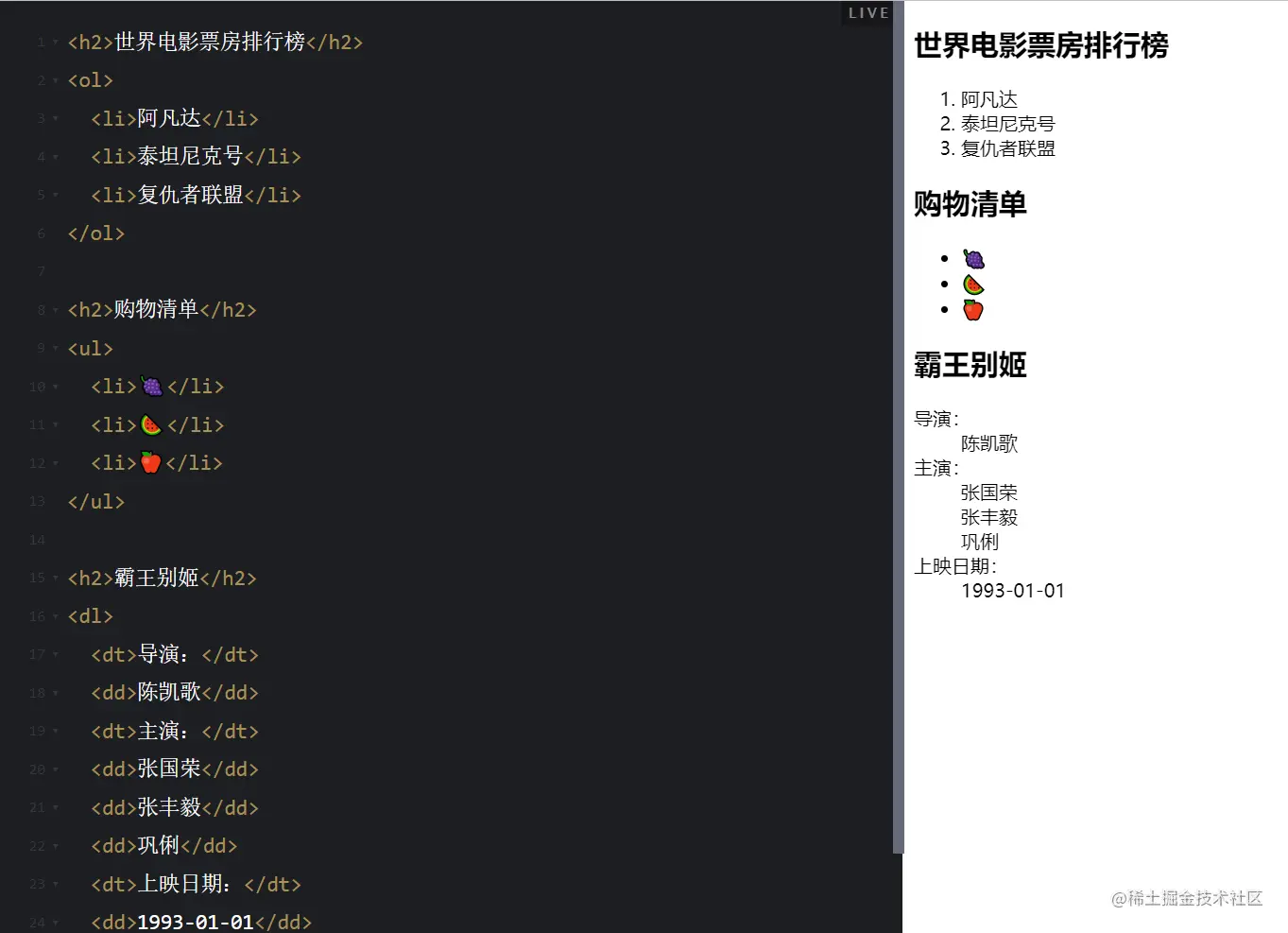
Task: Click 张丰毅 in the preview
Action: [x=989, y=517]
